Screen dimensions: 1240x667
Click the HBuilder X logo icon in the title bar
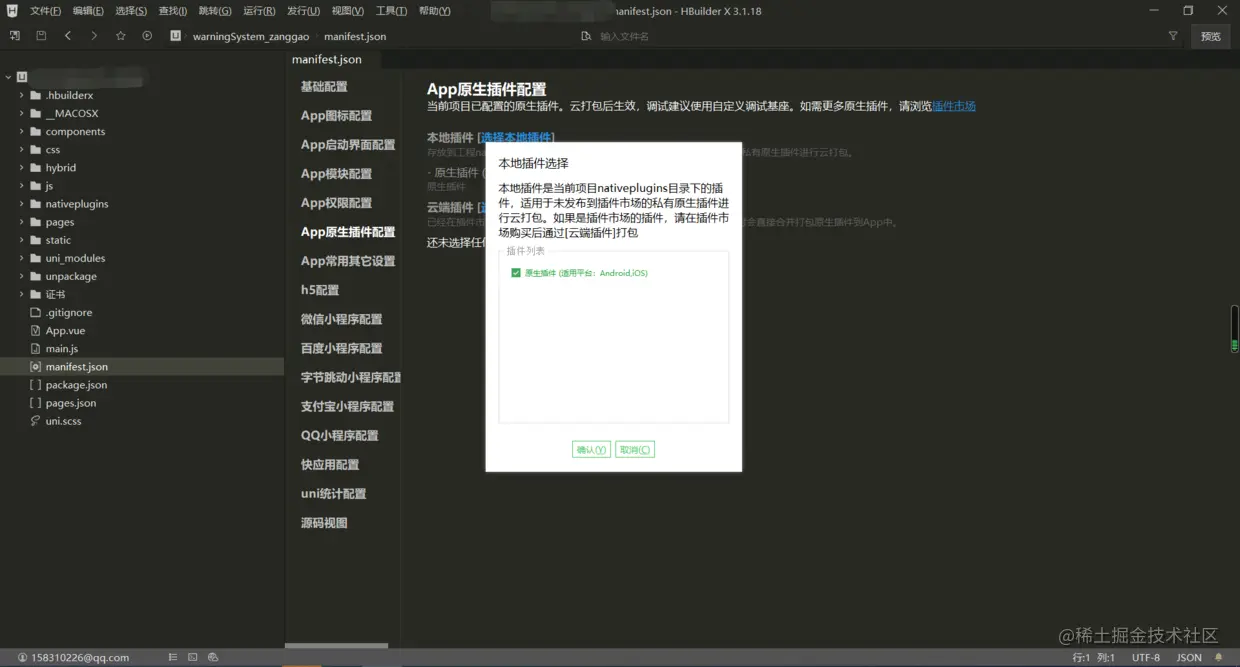(x=12, y=11)
